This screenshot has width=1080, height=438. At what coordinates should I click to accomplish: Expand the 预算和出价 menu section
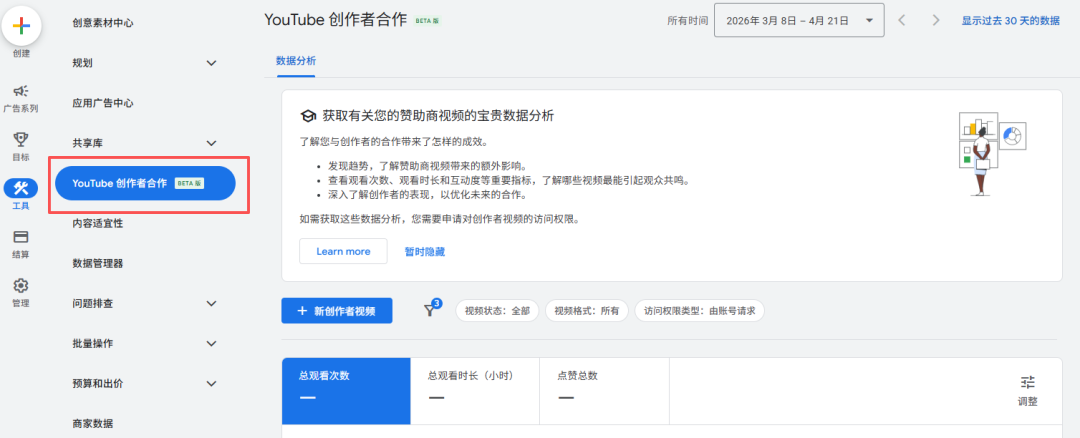click(211, 384)
